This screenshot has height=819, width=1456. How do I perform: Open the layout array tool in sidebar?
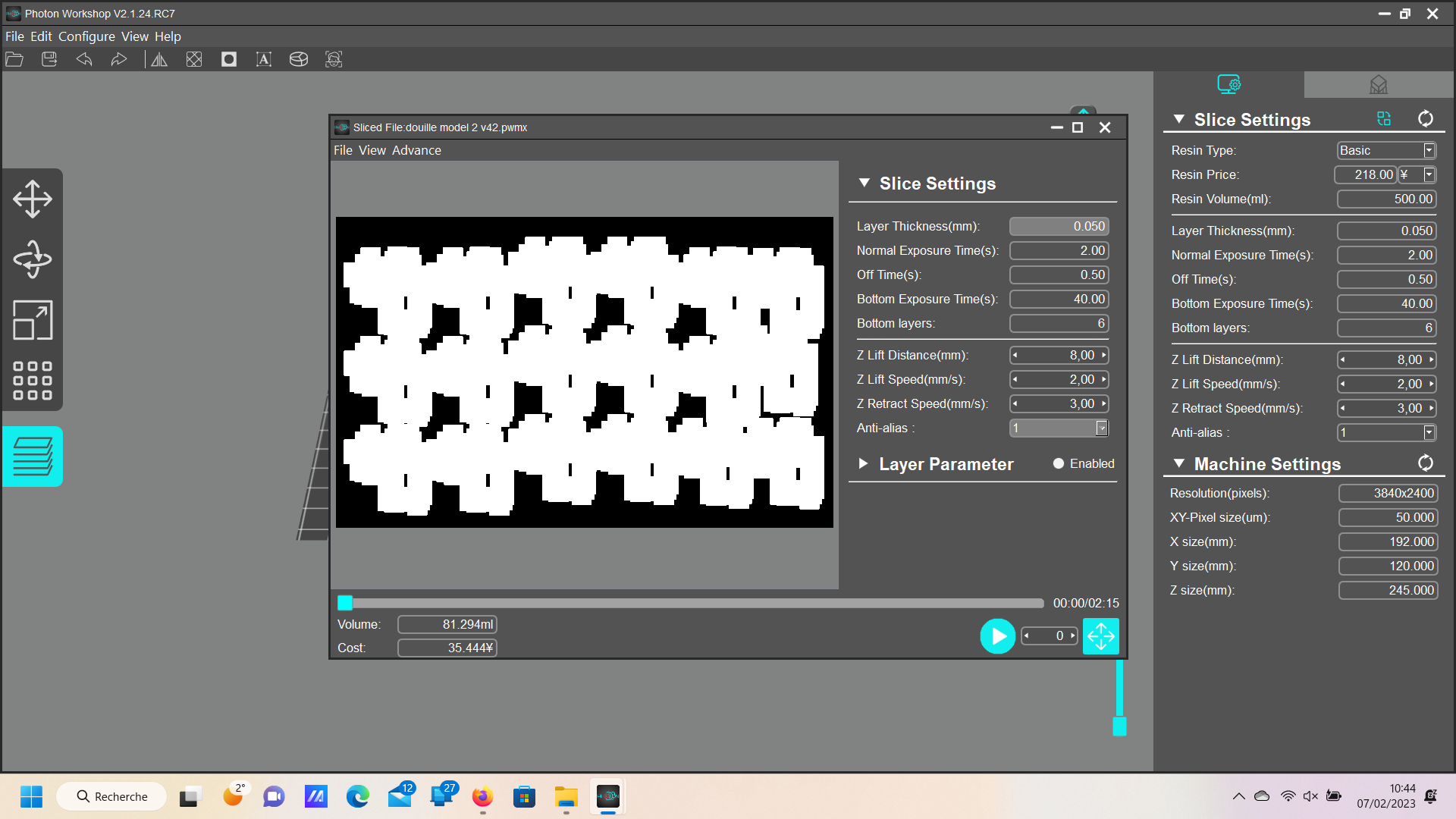(x=33, y=381)
